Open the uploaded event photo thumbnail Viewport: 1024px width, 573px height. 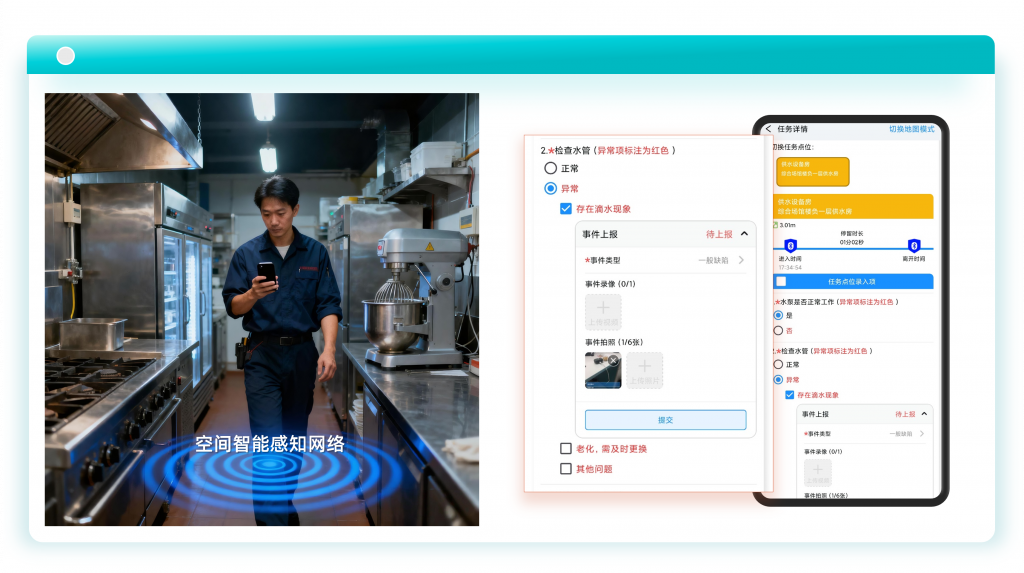pos(601,372)
